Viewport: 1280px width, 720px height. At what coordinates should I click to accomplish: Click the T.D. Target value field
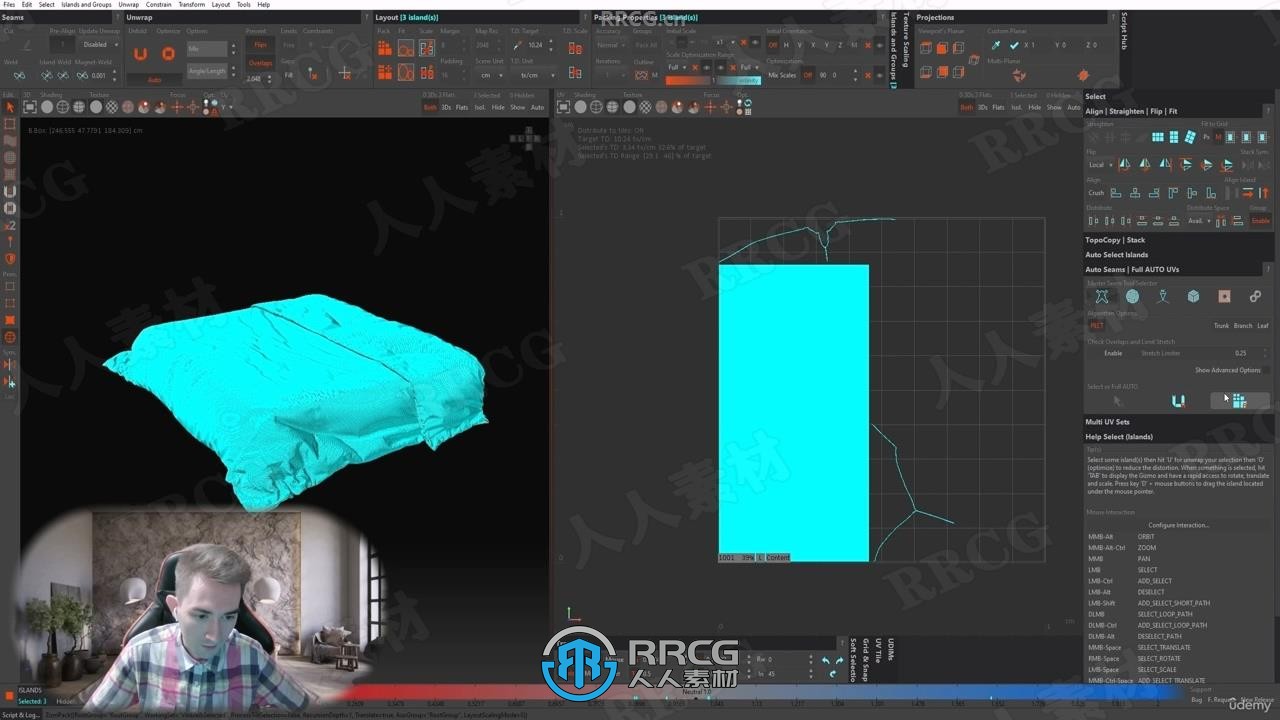(x=535, y=45)
